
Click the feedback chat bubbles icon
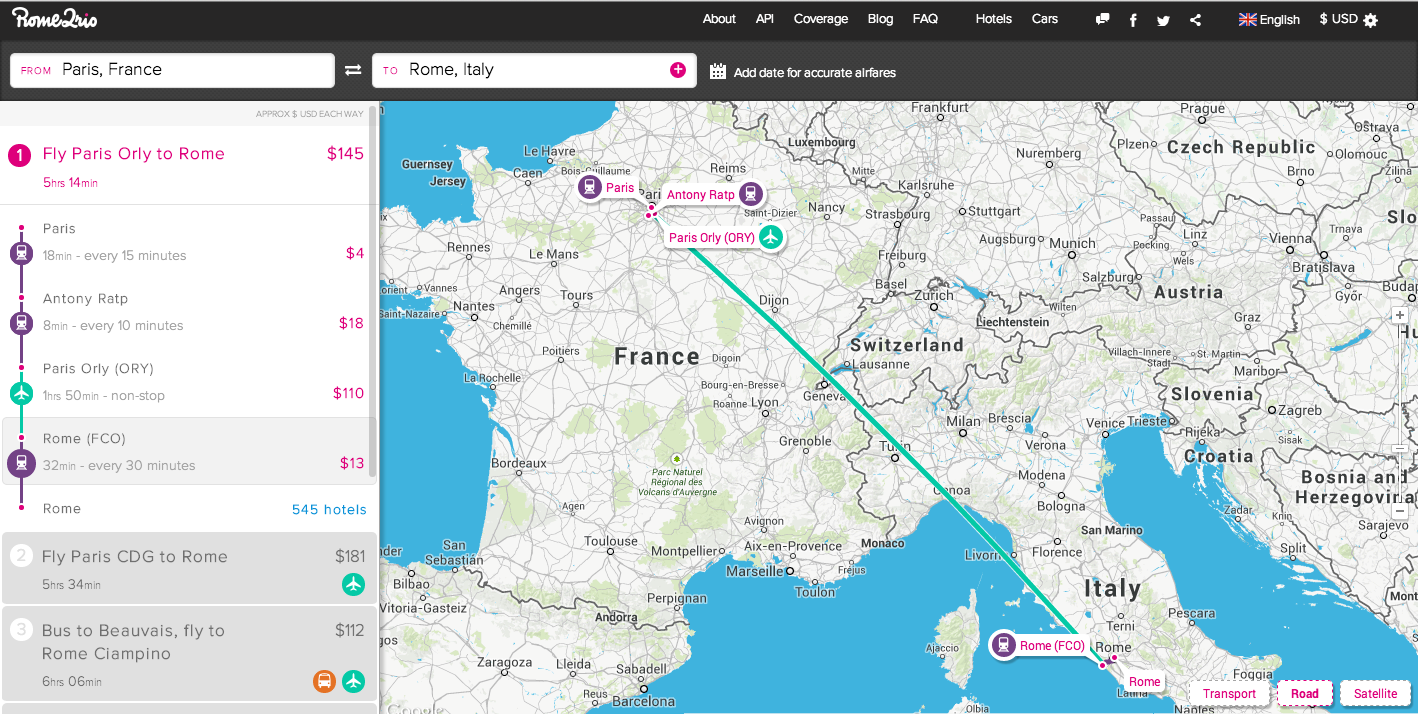[1102, 19]
